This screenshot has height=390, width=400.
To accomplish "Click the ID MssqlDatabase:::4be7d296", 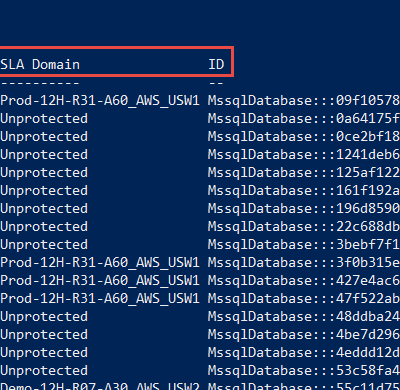I will pyautogui.click(x=304, y=334).
